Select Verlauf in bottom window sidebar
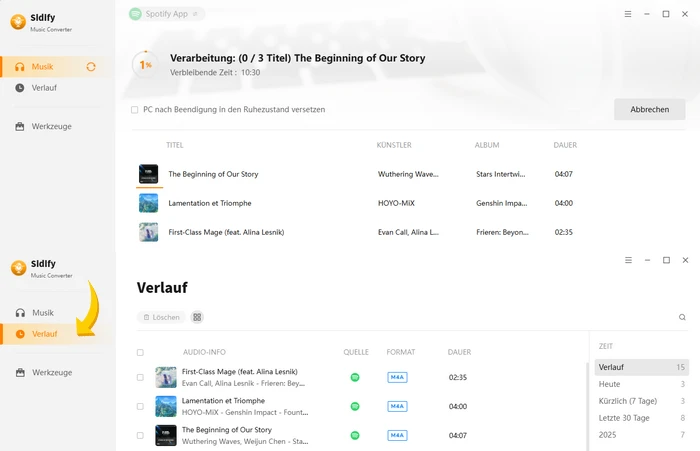The width and height of the screenshot is (700, 451). [x=45, y=334]
